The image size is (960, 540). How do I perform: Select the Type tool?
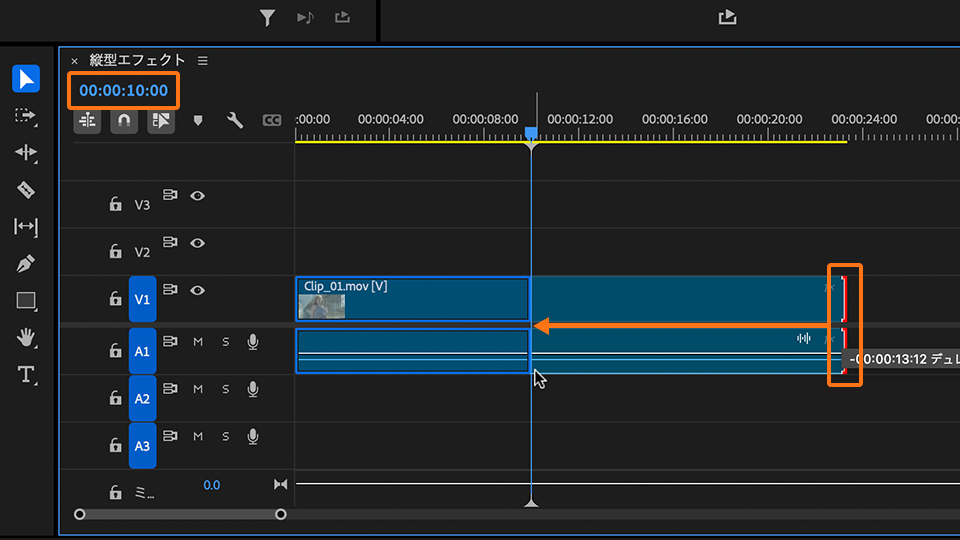26,375
